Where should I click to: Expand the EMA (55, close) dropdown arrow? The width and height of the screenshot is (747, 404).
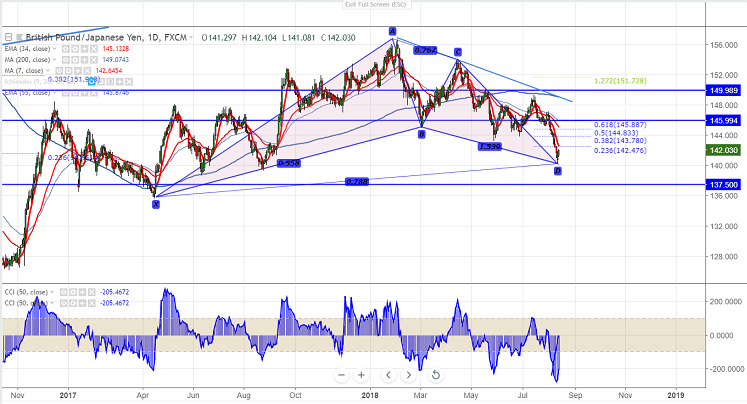pos(55,92)
